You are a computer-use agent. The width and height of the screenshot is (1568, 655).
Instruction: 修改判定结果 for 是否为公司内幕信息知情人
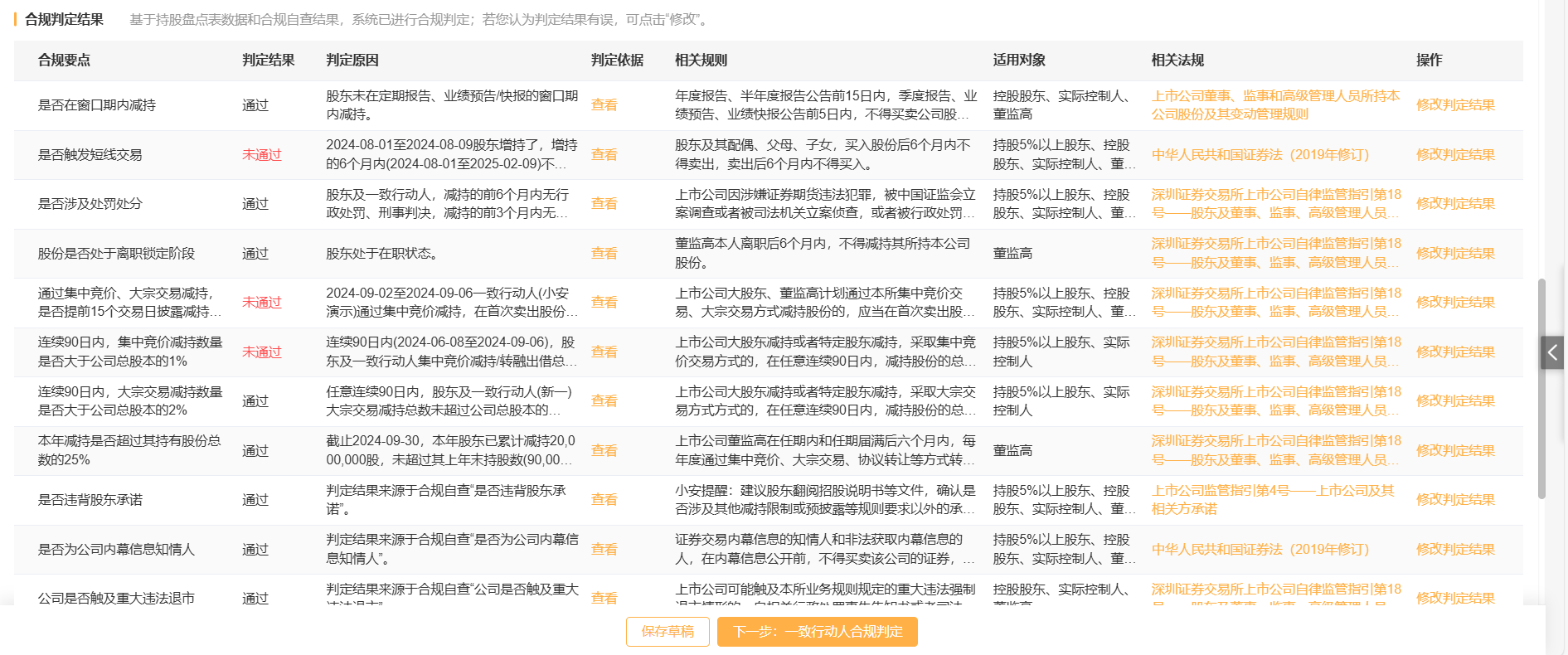[1455, 550]
